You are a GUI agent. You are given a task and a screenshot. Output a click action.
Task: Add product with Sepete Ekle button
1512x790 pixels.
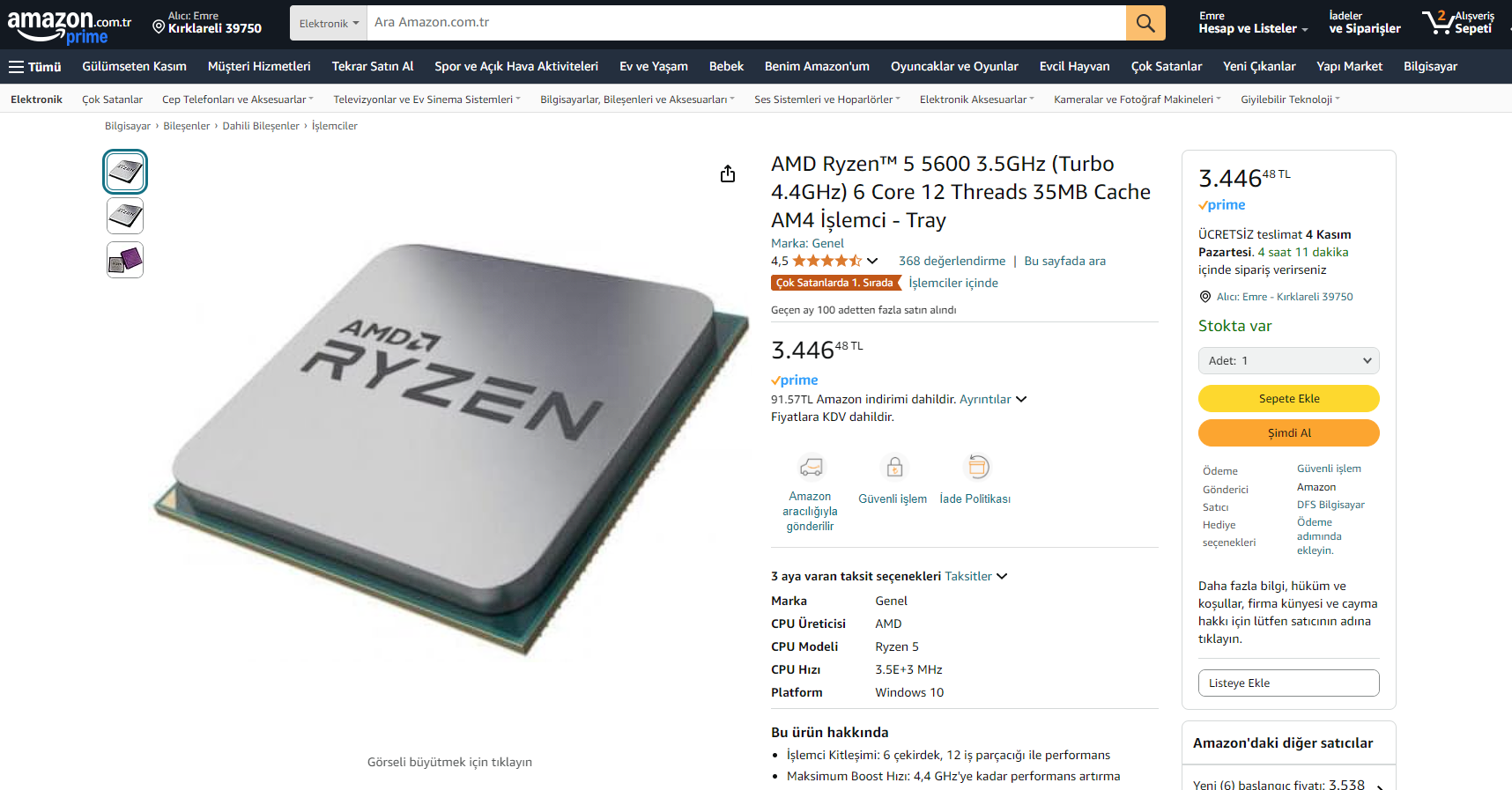click(x=1289, y=398)
